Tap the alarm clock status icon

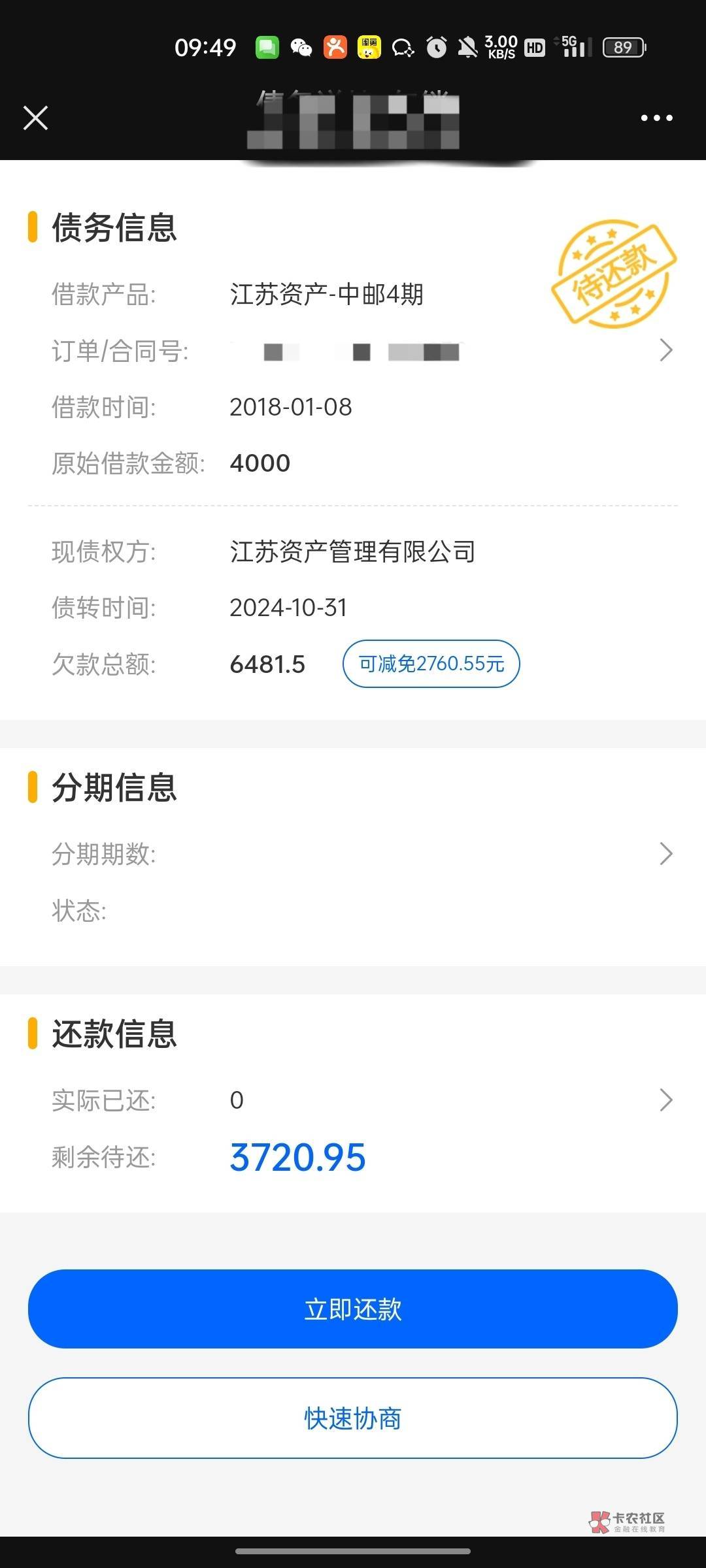click(x=436, y=48)
